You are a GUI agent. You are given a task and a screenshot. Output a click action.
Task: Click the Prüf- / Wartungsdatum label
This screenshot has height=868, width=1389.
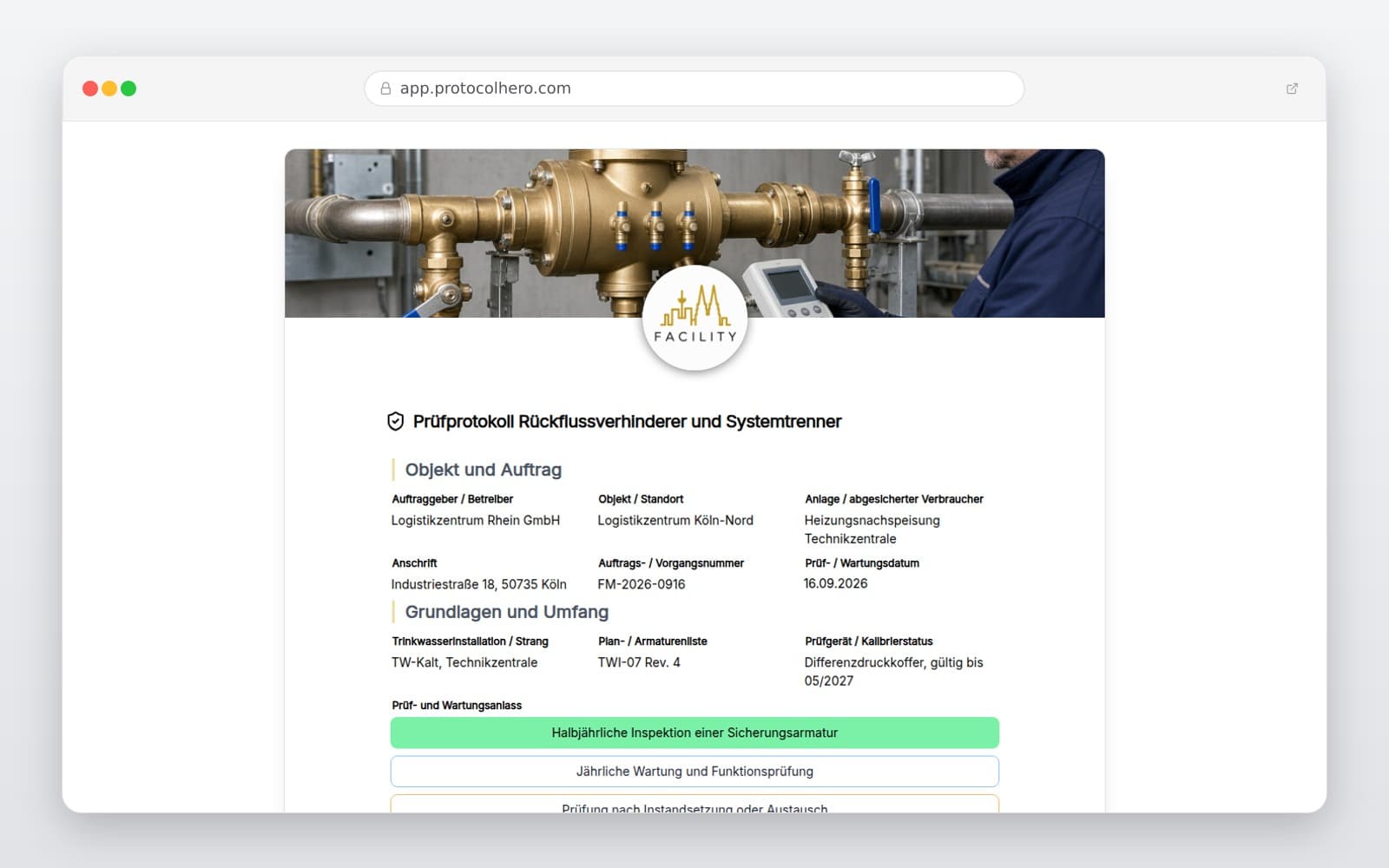point(862,563)
